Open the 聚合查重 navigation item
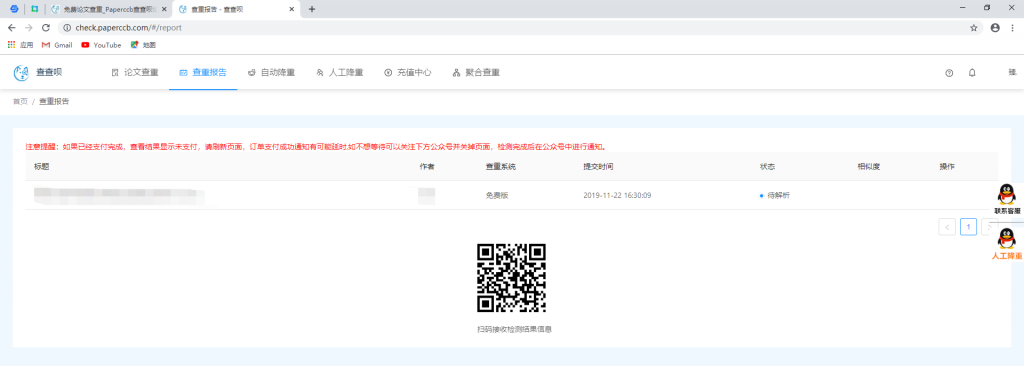This screenshot has height=366, width=1024. [x=476, y=73]
